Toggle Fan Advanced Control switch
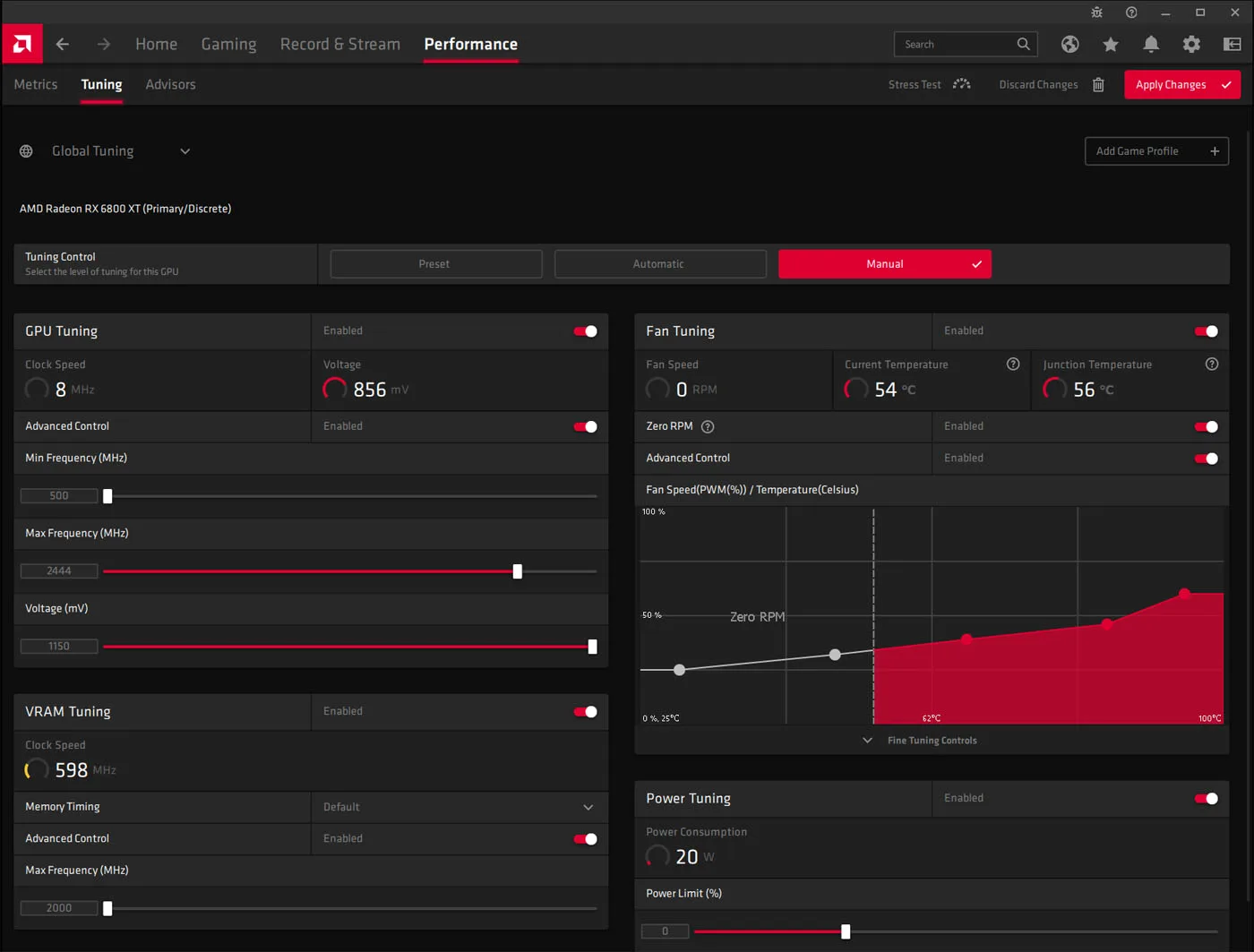Image resolution: width=1254 pixels, height=952 pixels. (1207, 459)
